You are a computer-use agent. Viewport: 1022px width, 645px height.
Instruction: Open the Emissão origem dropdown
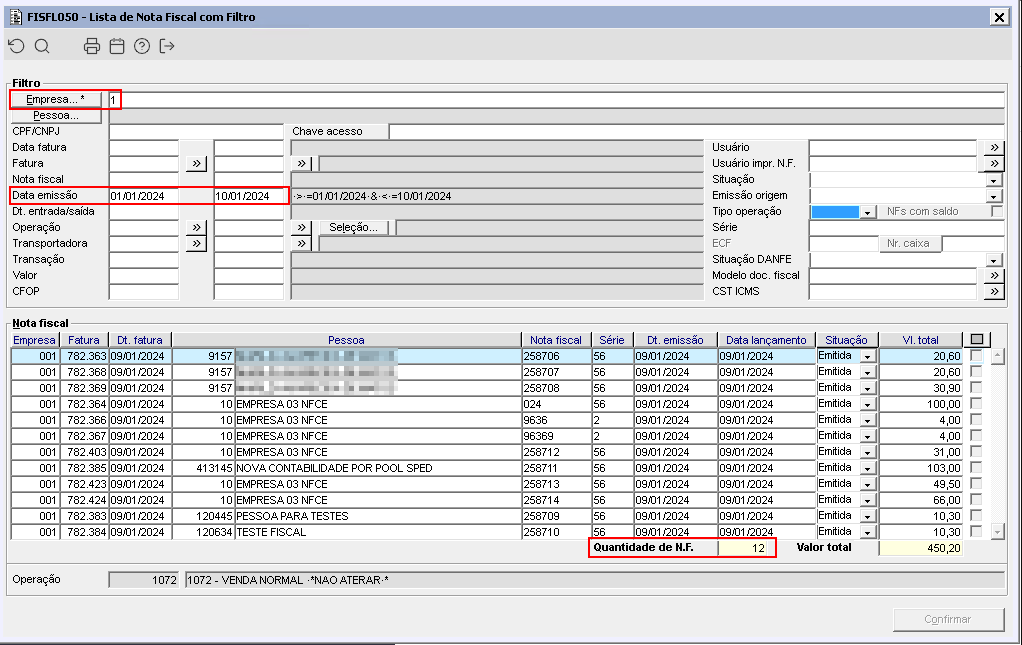click(x=993, y=196)
